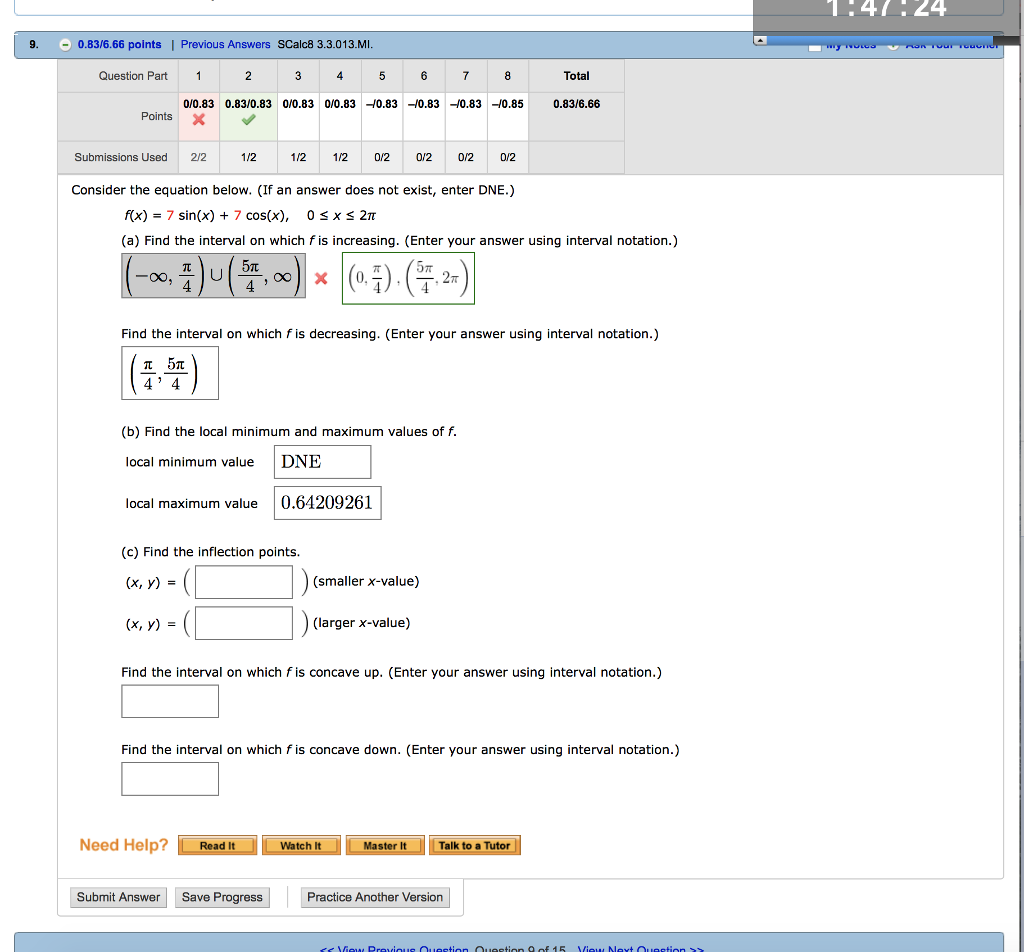Open the 0.83/6.66 points link

tap(120, 44)
